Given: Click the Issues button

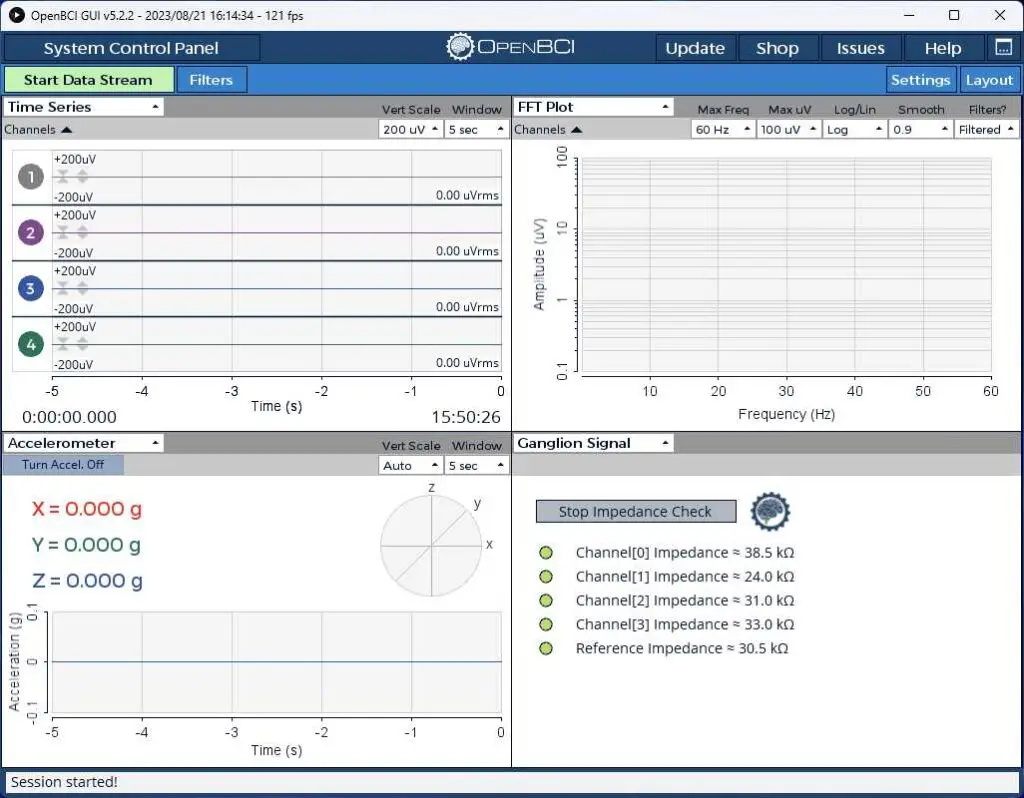Looking at the screenshot, I should [860, 48].
